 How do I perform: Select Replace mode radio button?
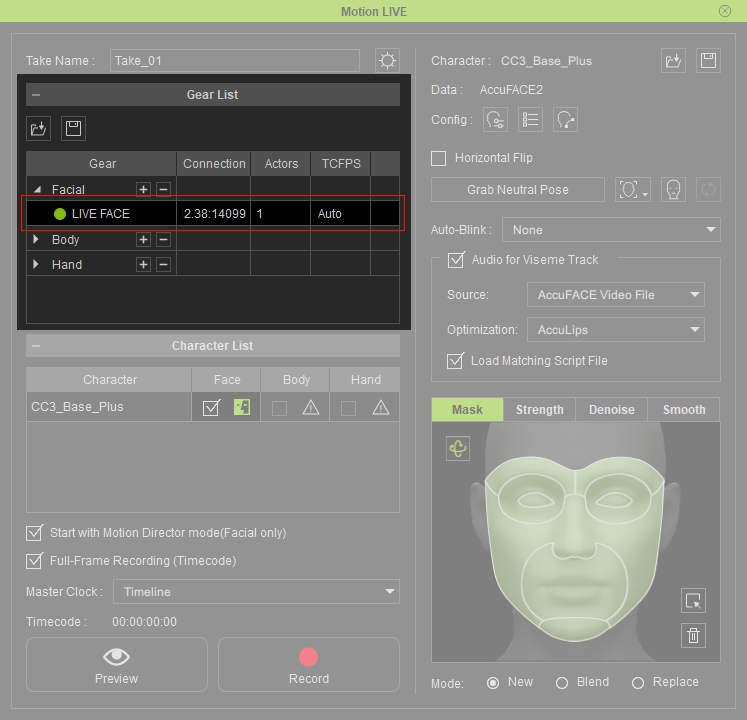pyautogui.click(x=638, y=683)
